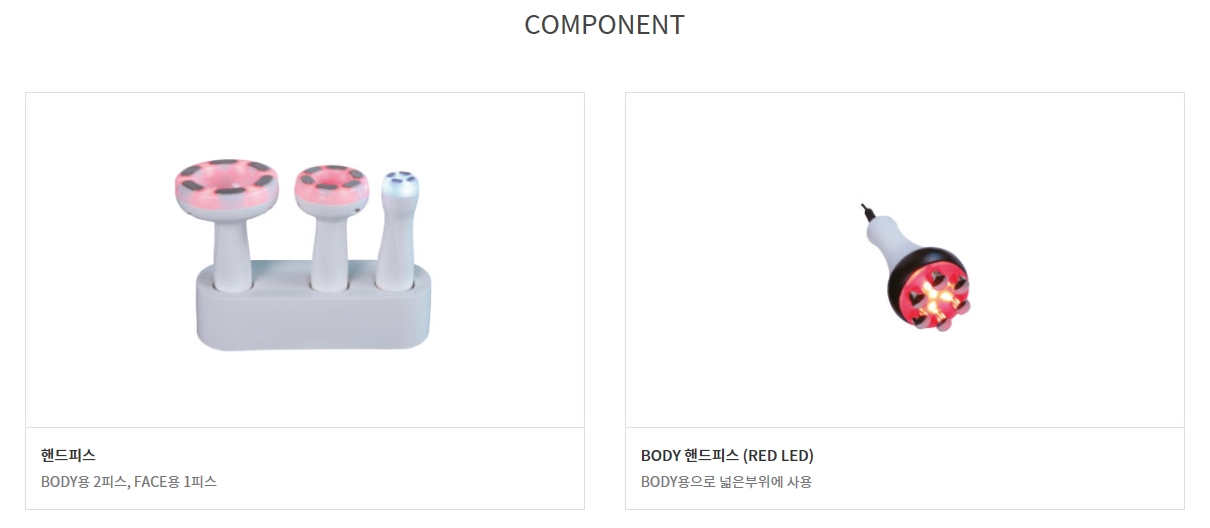Open the BODY 핸드피스 (RED LED) title
This screenshot has width=1210, height=528.
[727, 455]
